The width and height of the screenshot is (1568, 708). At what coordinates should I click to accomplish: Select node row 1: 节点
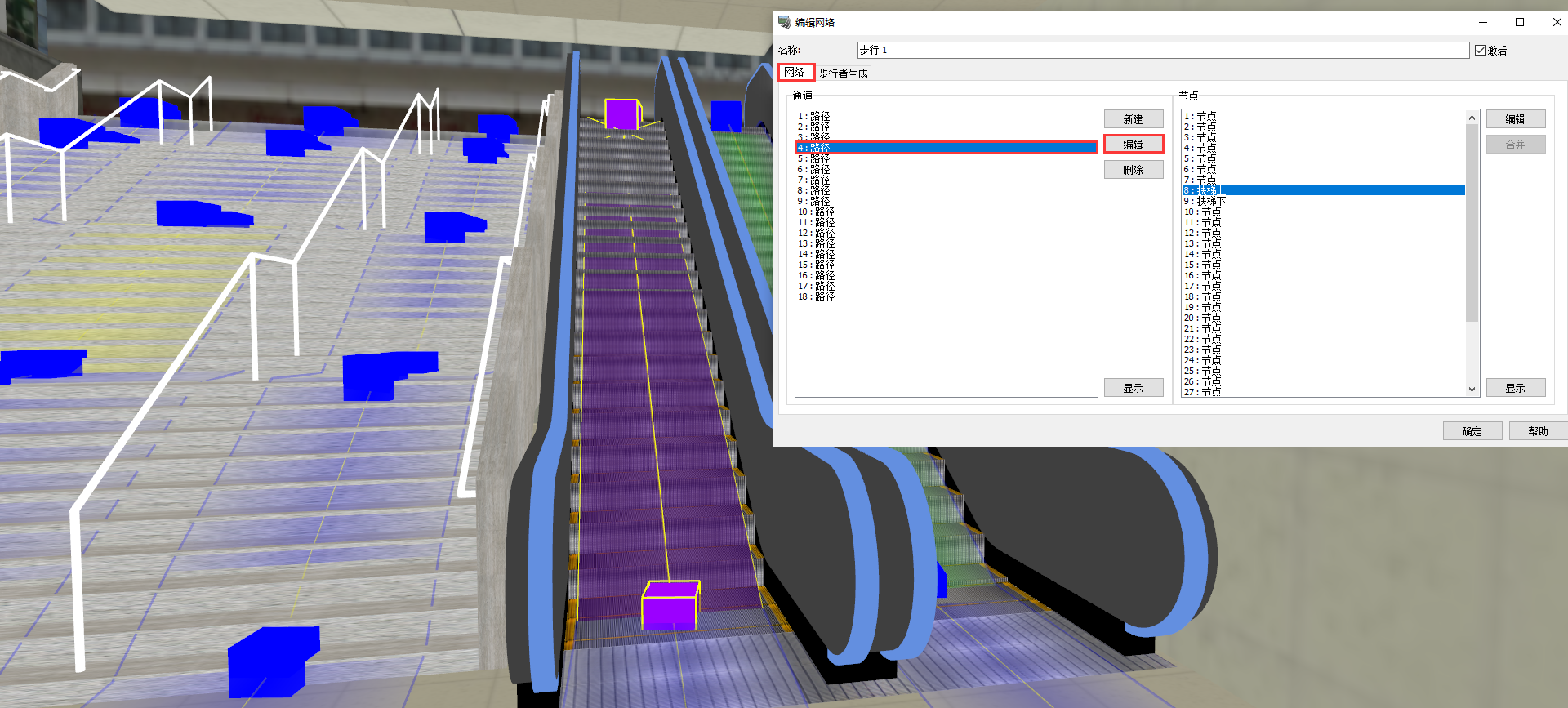coord(1323,116)
